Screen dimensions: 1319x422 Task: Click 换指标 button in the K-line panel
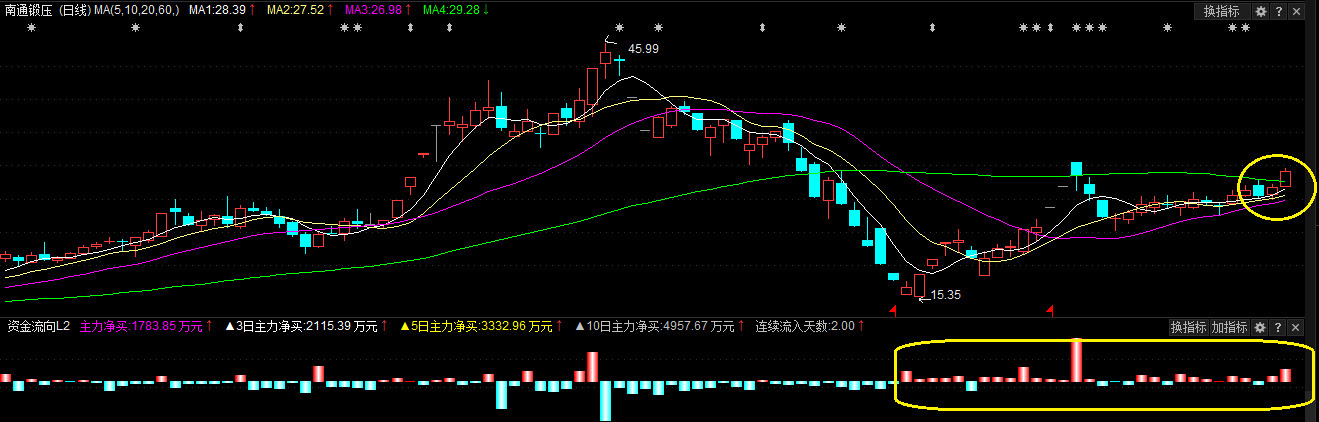(x=1222, y=11)
